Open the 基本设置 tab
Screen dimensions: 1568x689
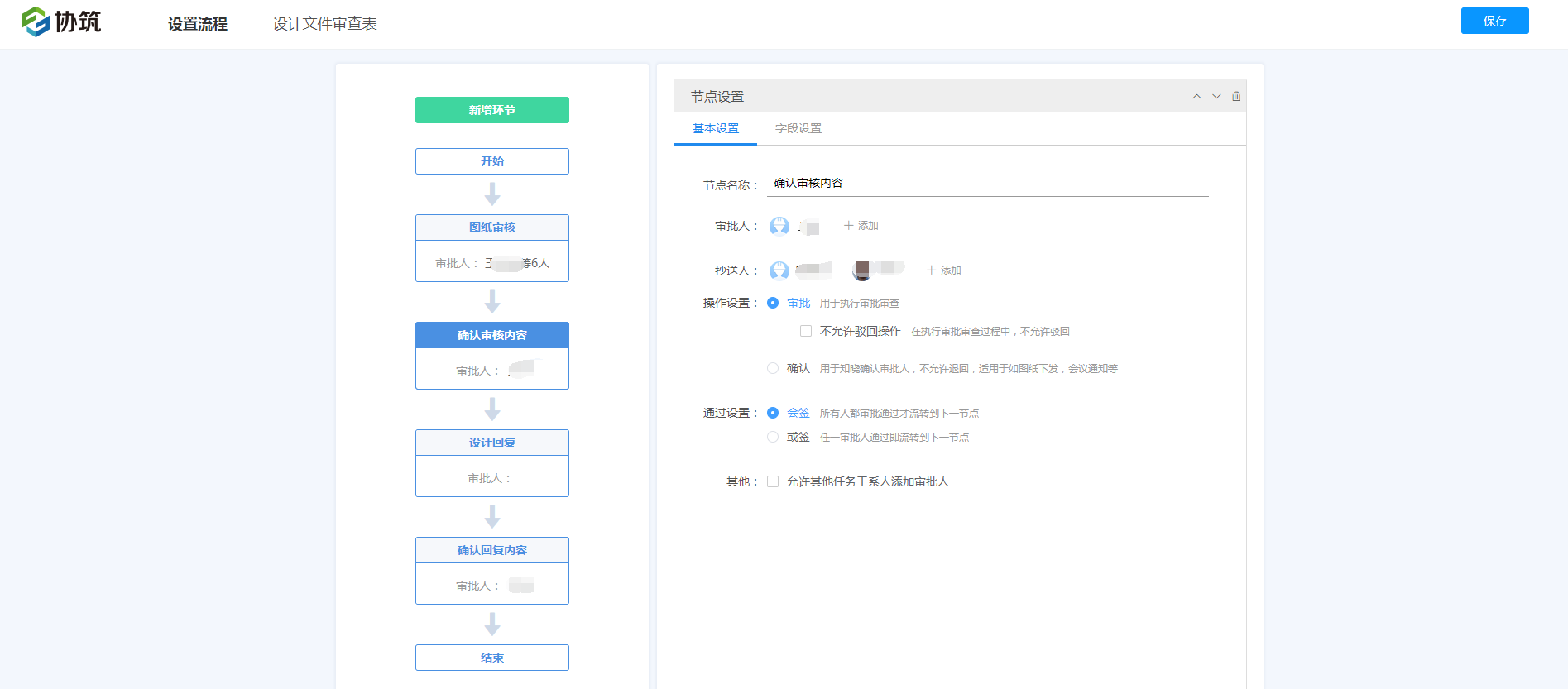point(716,129)
